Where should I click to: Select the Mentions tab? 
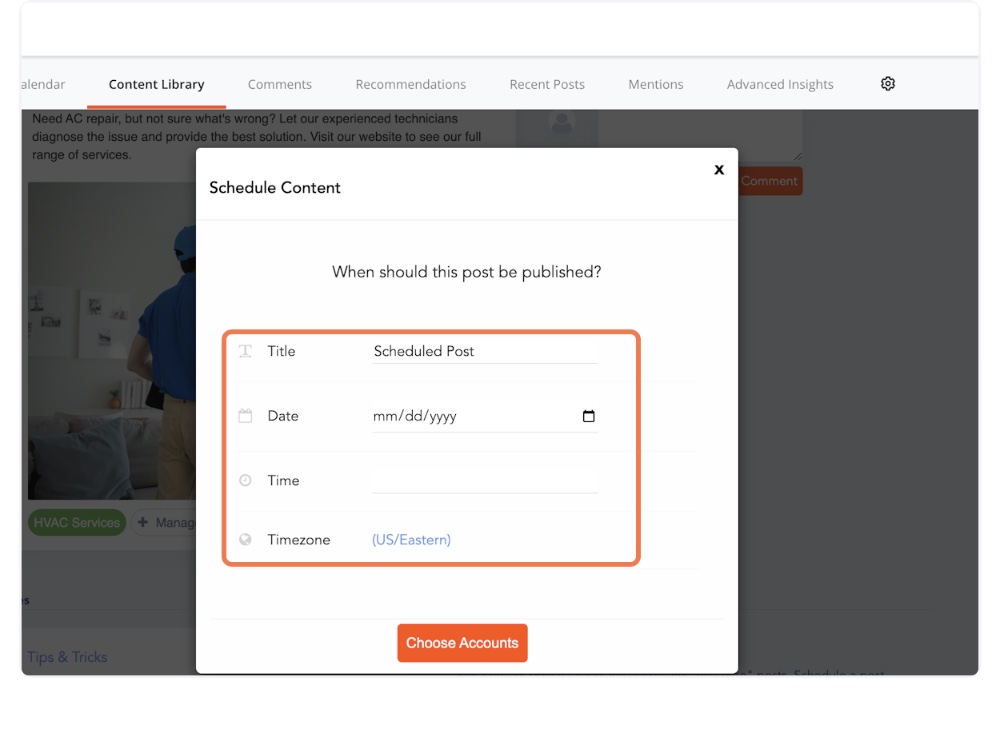[655, 85]
